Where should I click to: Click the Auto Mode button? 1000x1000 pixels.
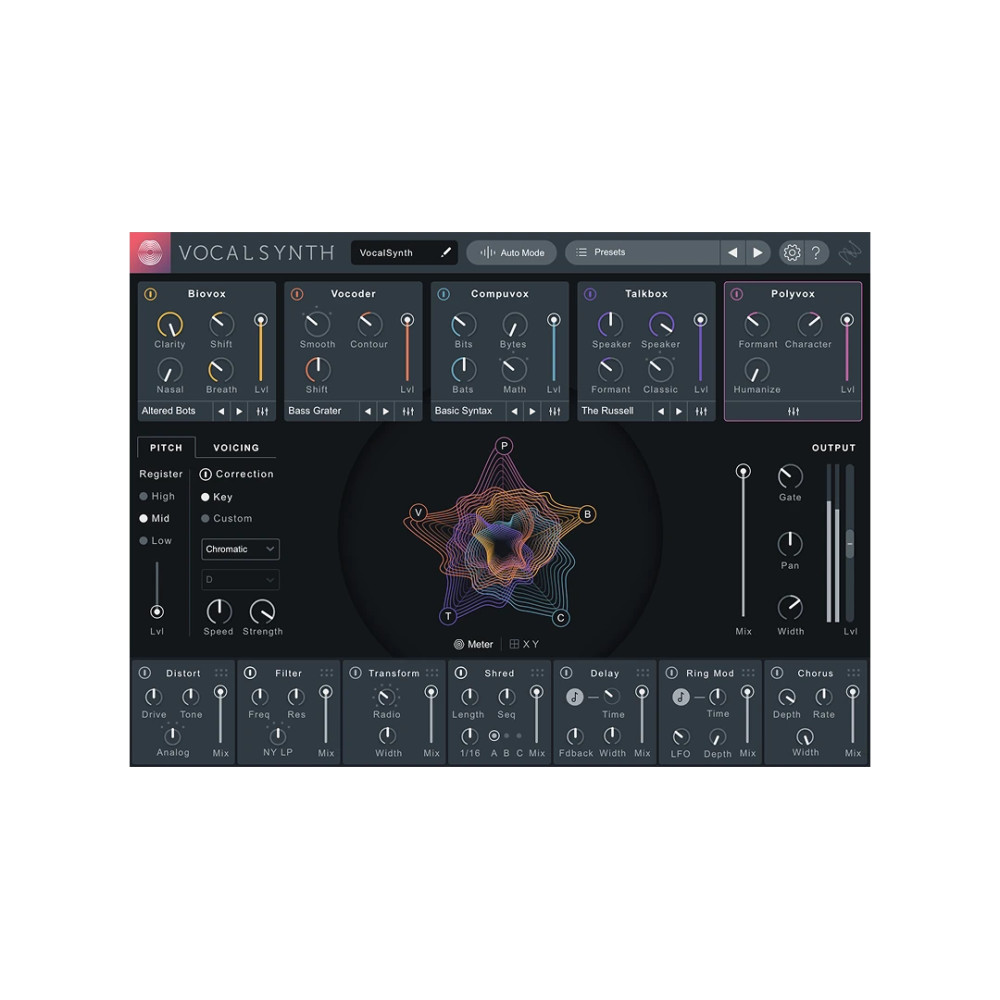pyautogui.click(x=512, y=253)
